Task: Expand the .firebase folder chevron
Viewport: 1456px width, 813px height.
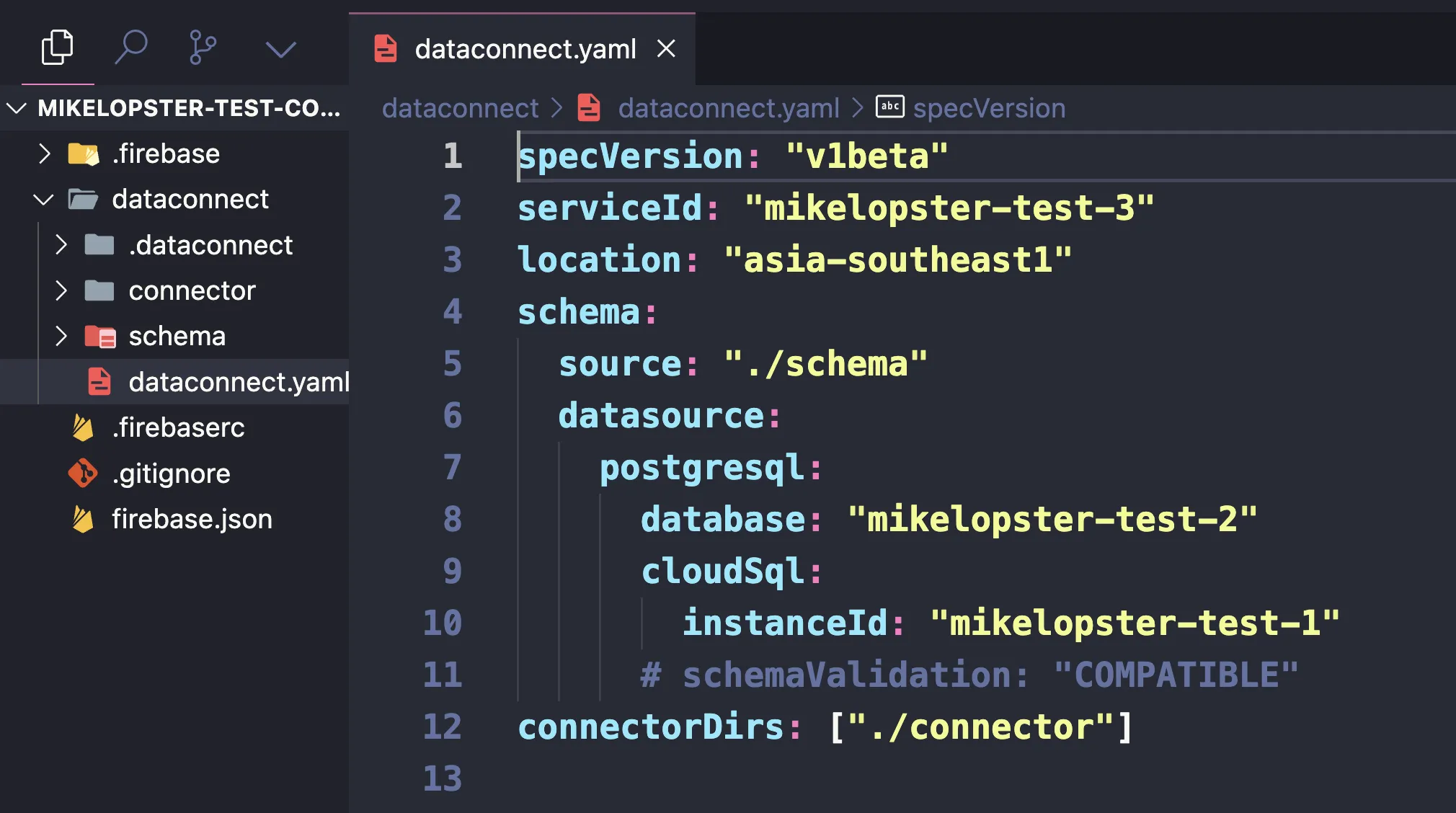Action: pos(44,154)
